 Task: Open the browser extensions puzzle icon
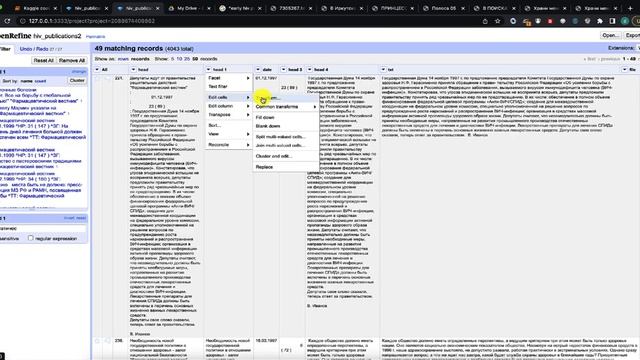coord(600,21)
